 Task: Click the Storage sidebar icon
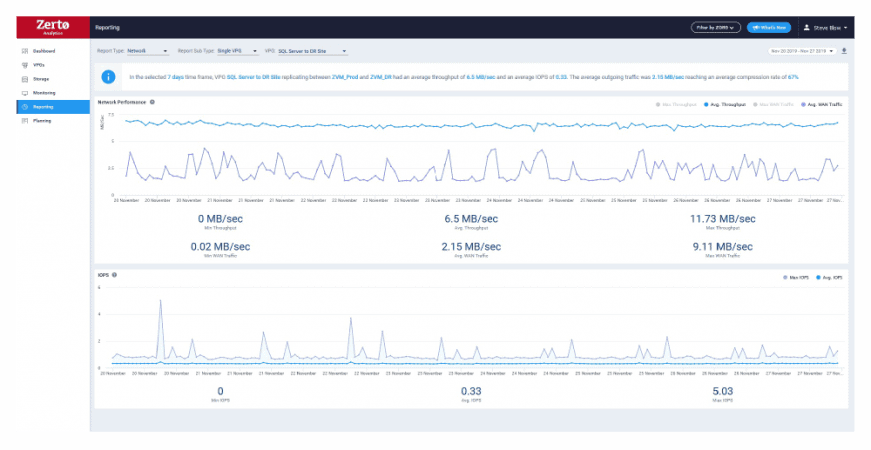coord(25,78)
